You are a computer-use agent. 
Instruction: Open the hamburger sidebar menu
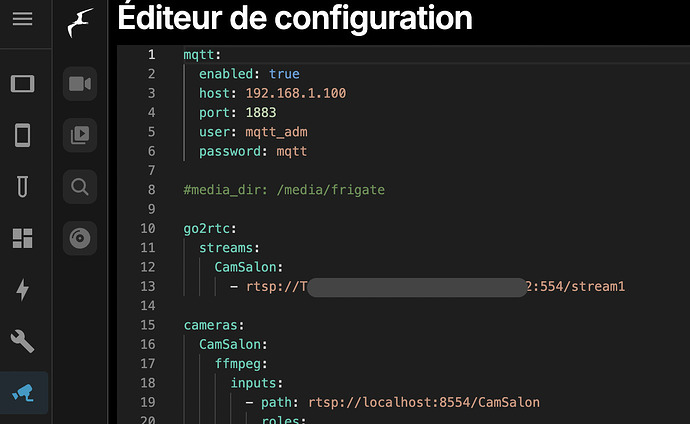click(23, 19)
